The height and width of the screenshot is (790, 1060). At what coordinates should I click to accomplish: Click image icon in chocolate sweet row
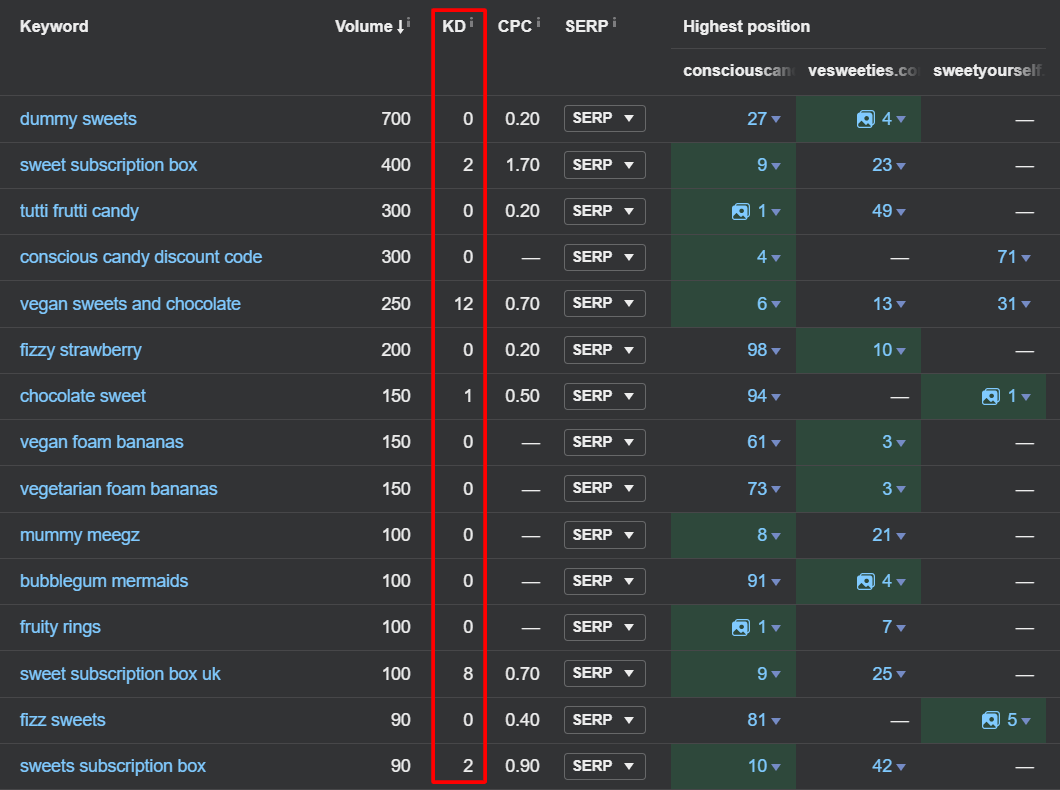990,396
